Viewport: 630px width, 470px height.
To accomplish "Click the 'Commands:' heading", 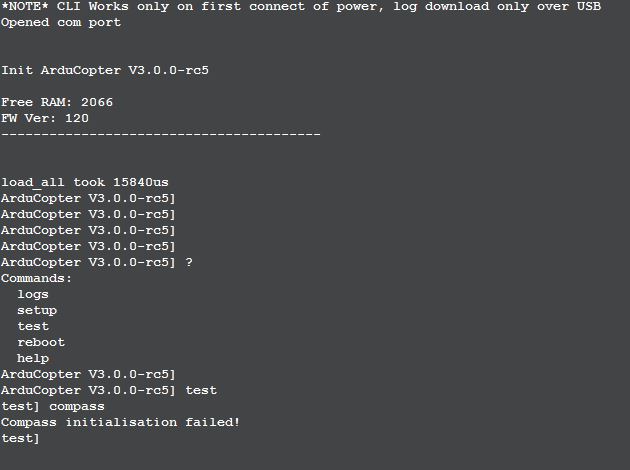I will pyautogui.click(x=36, y=278).
